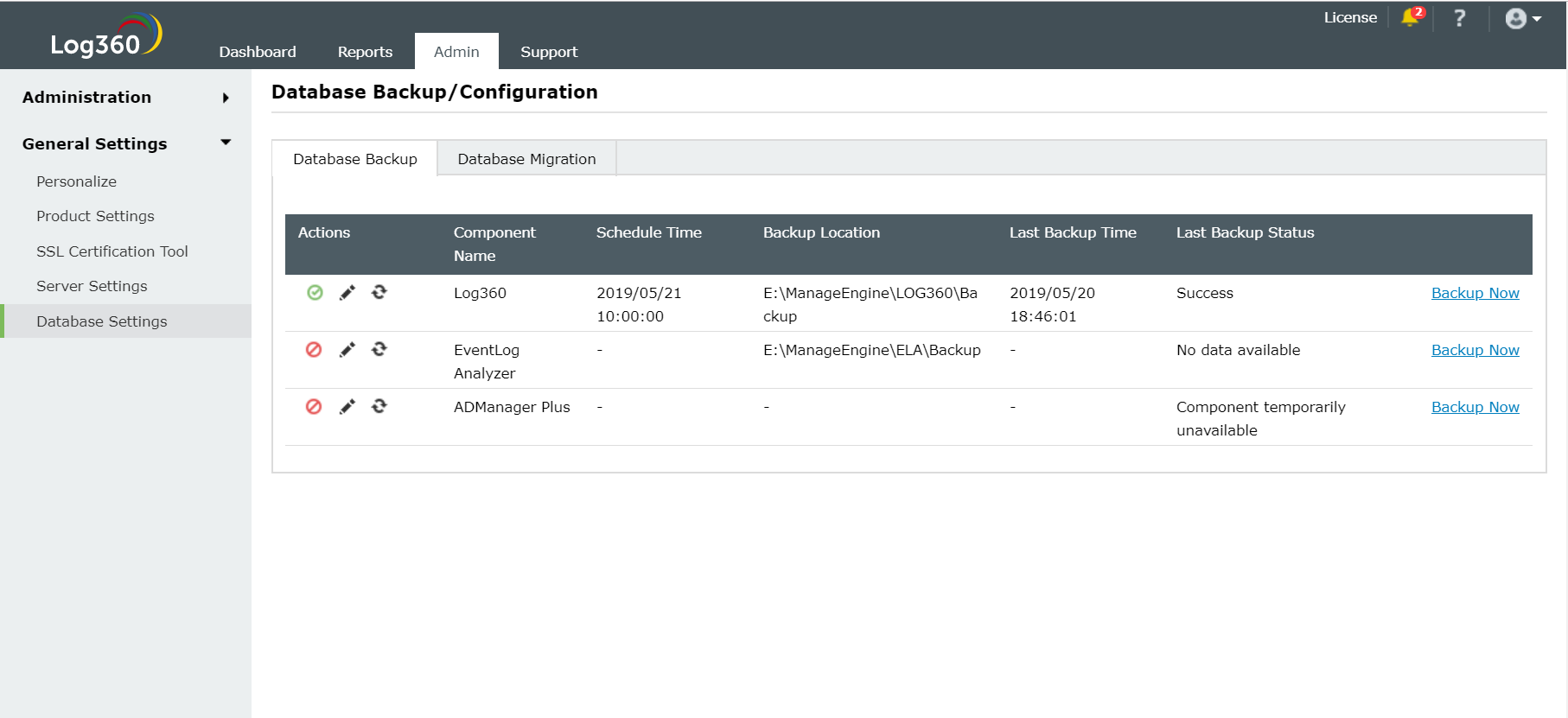This screenshot has height=718, width=1568.
Task: Click the refresh icon in the Log360 row
Action: pyautogui.click(x=379, y=292)
